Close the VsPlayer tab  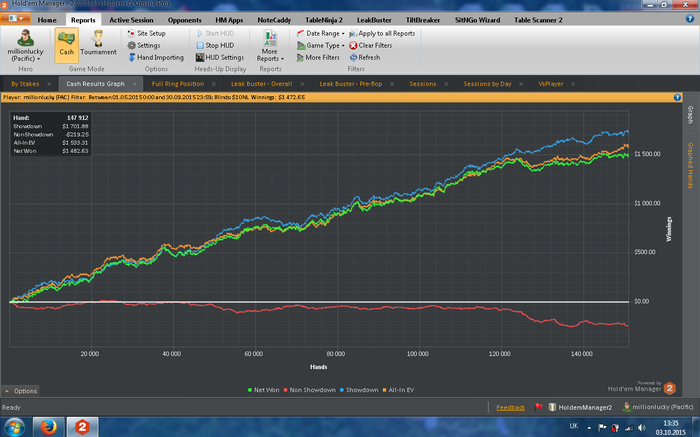(573, 84)
